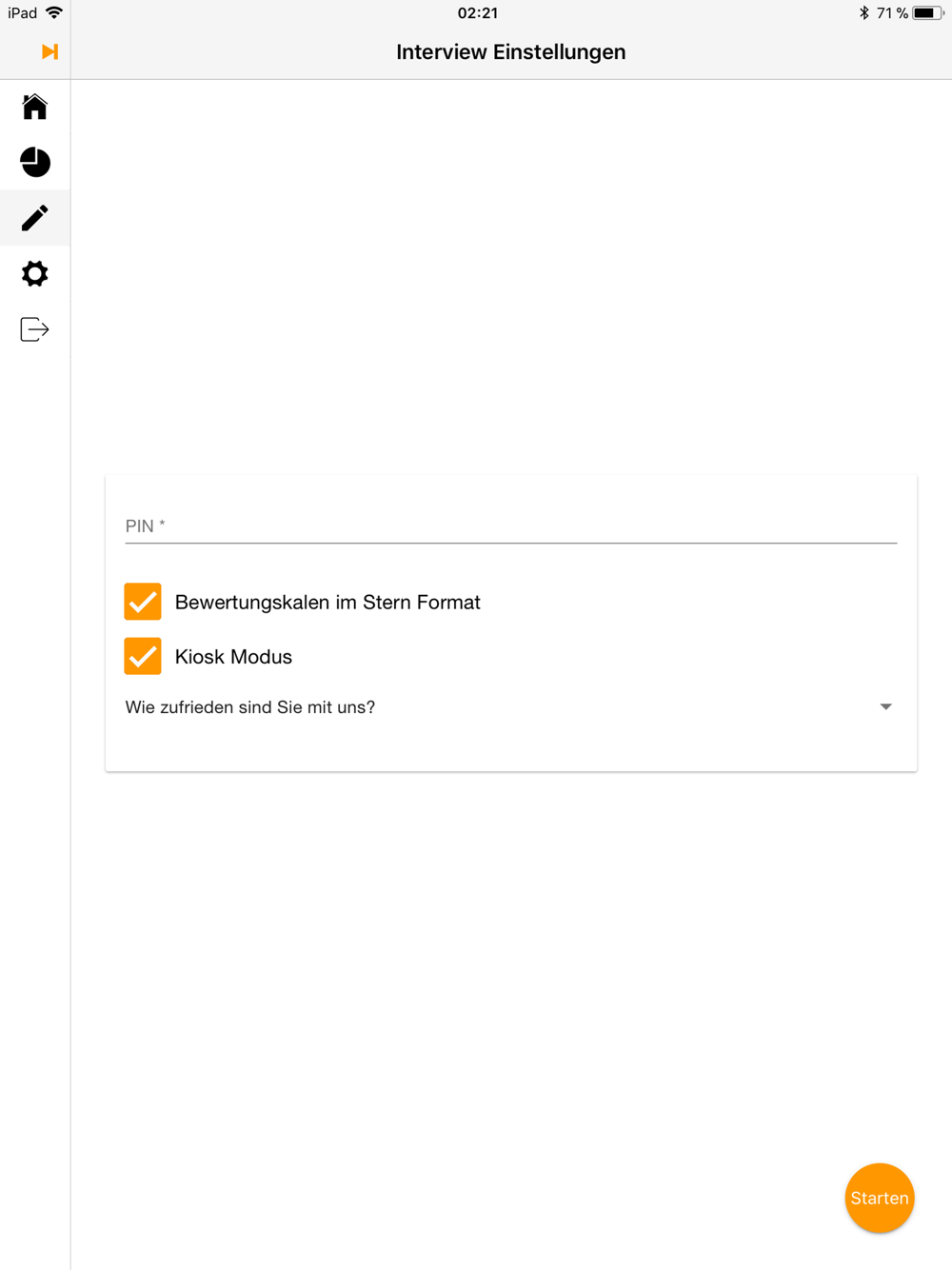Focus the PIN input field
Screen dimensions: 952x1270
coord(510,526)
